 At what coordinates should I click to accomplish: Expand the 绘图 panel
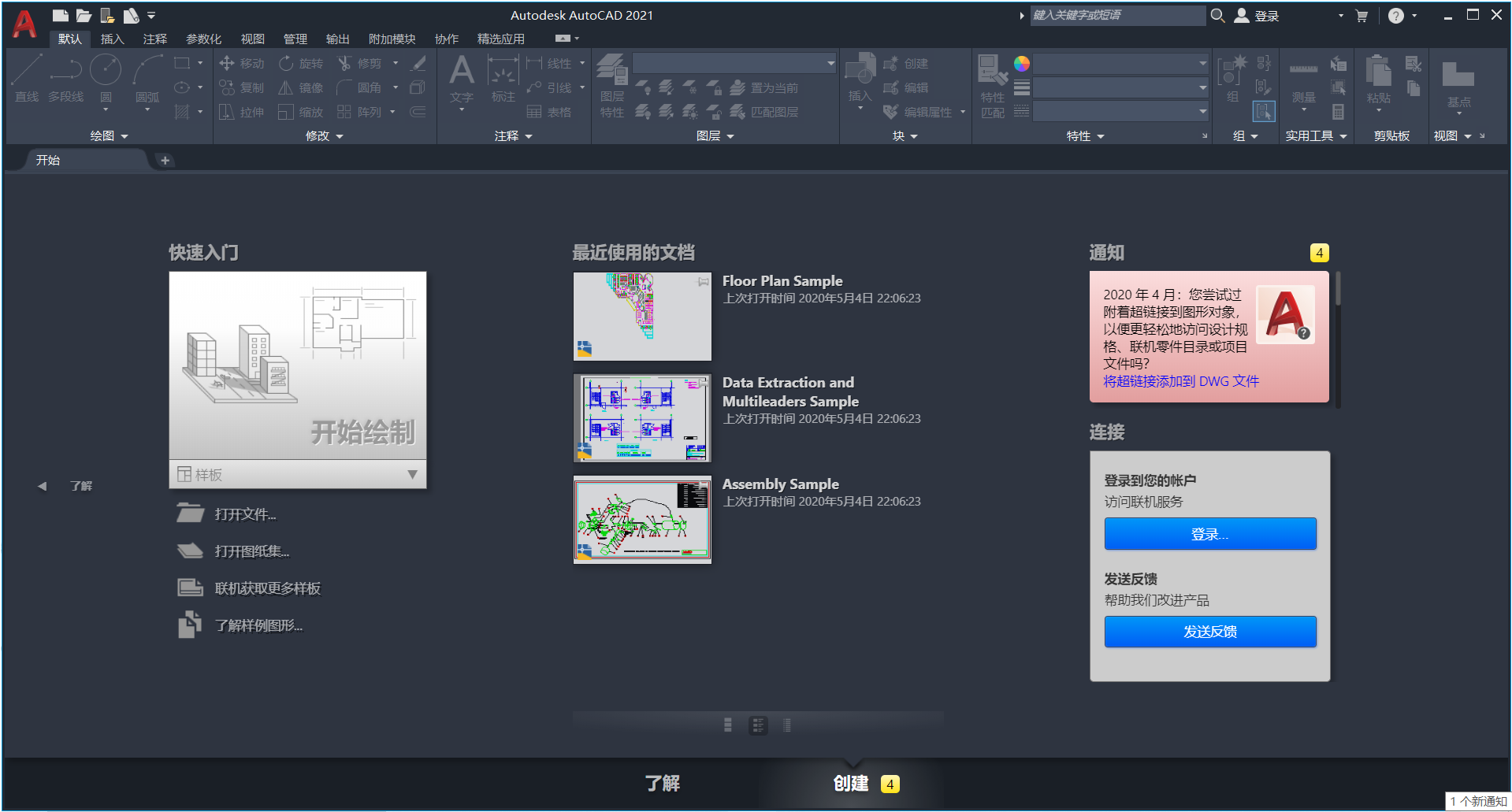pyautogui.click(x=110, y=136)
